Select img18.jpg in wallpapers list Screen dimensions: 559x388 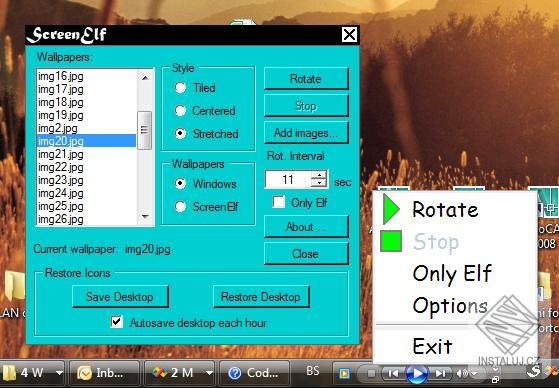pos(86,102)
